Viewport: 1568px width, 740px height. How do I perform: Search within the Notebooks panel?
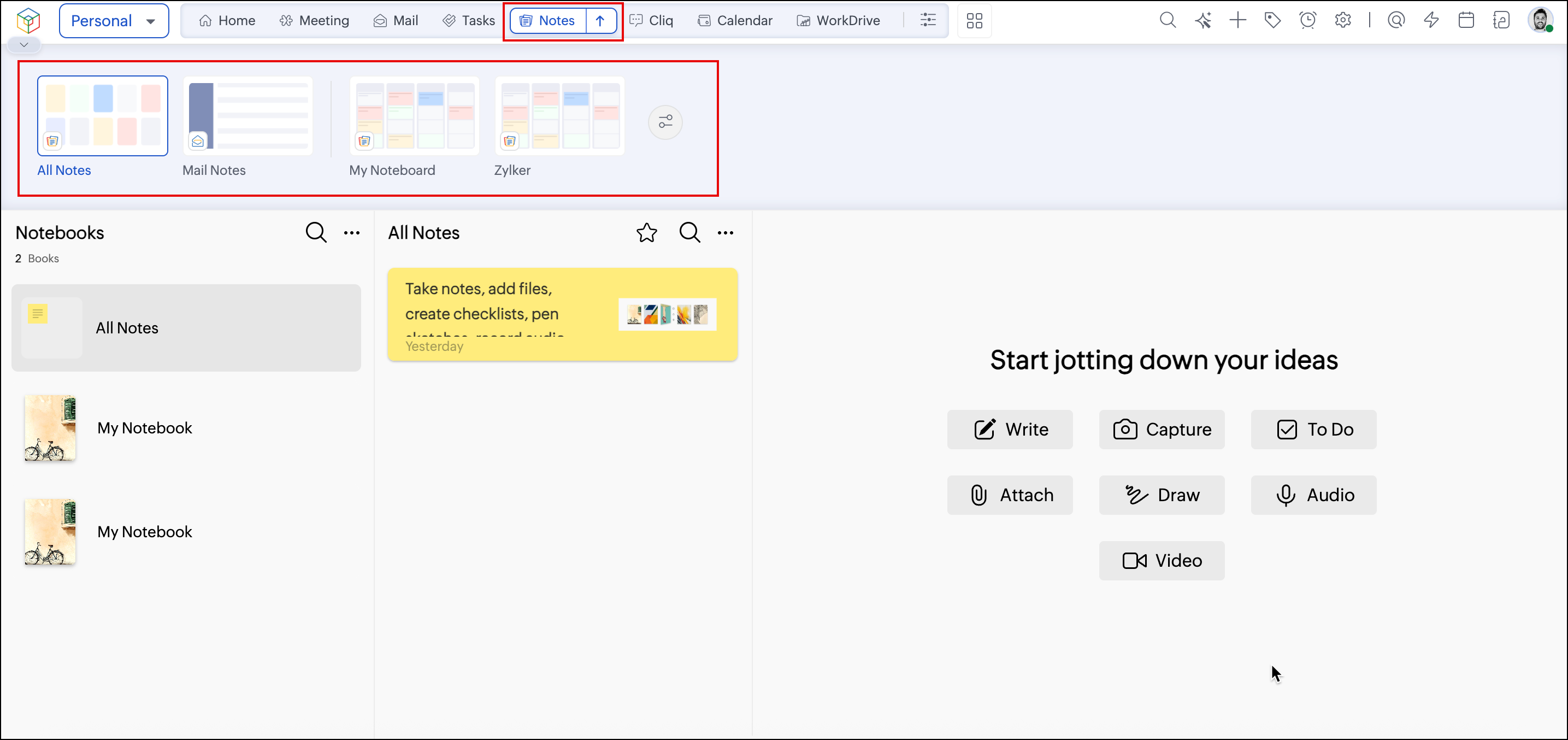pos(316,233)
